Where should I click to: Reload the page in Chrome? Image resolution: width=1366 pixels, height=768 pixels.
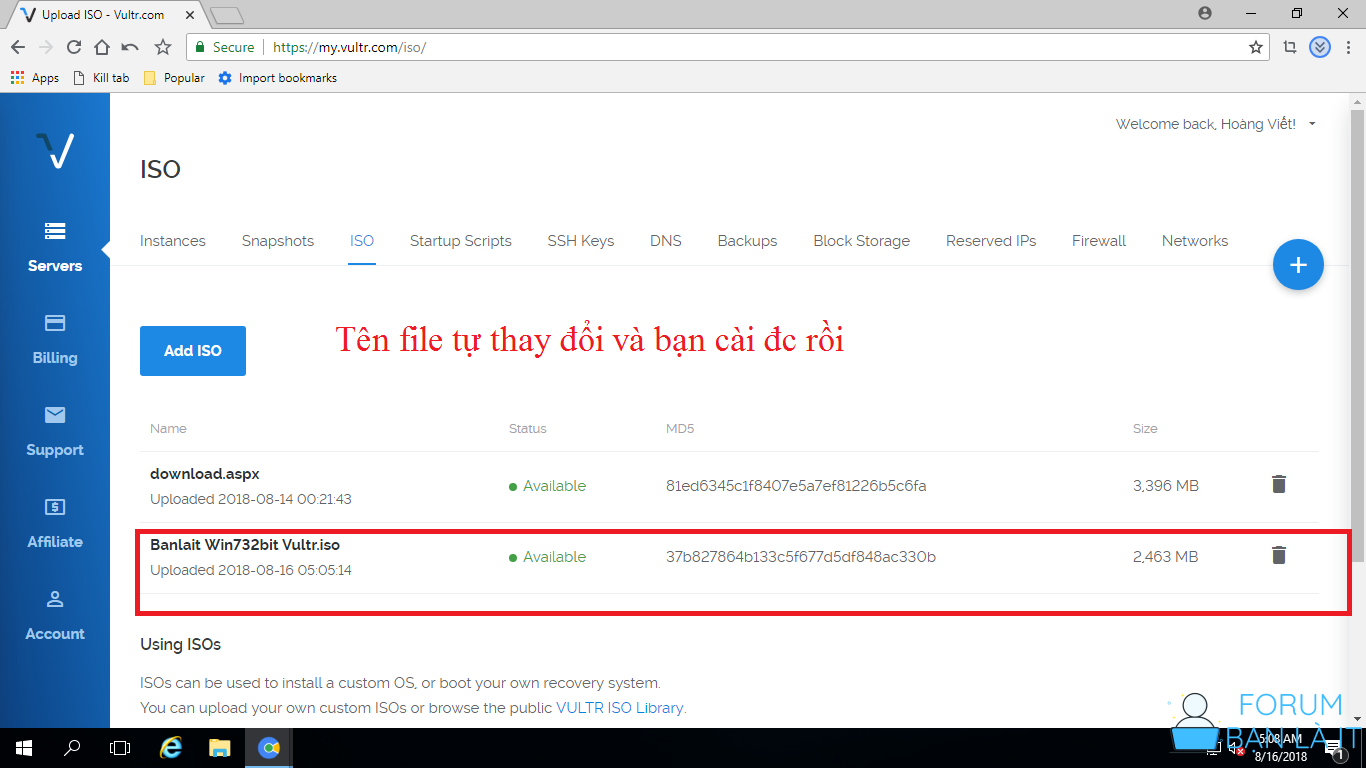pos(74,47)
